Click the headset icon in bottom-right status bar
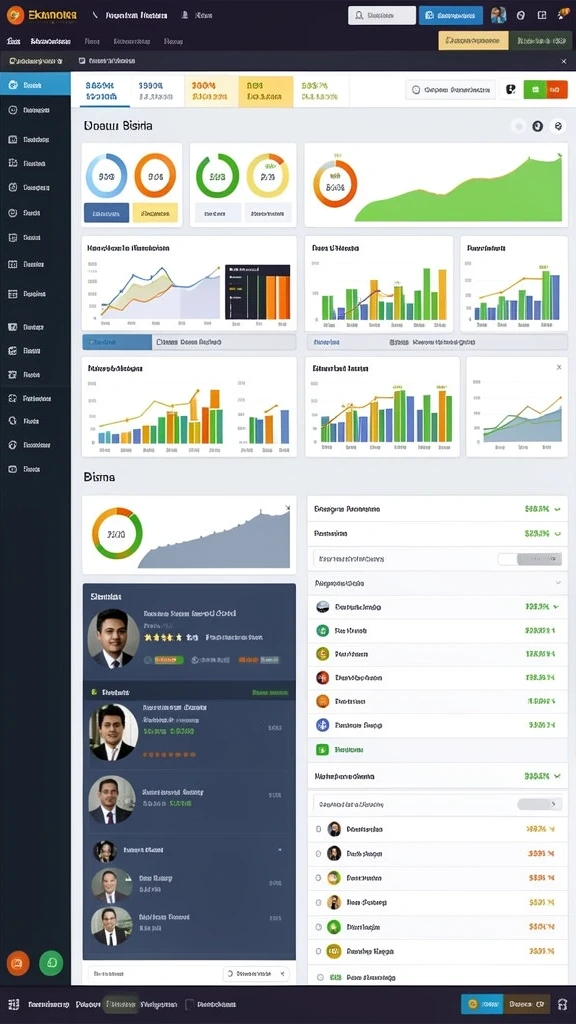Viewport: 576px width, 1024px height. 563,1004
